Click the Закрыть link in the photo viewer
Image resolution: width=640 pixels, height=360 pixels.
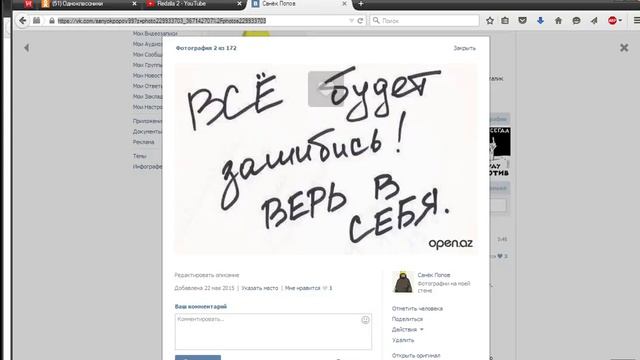pos(464,48)
